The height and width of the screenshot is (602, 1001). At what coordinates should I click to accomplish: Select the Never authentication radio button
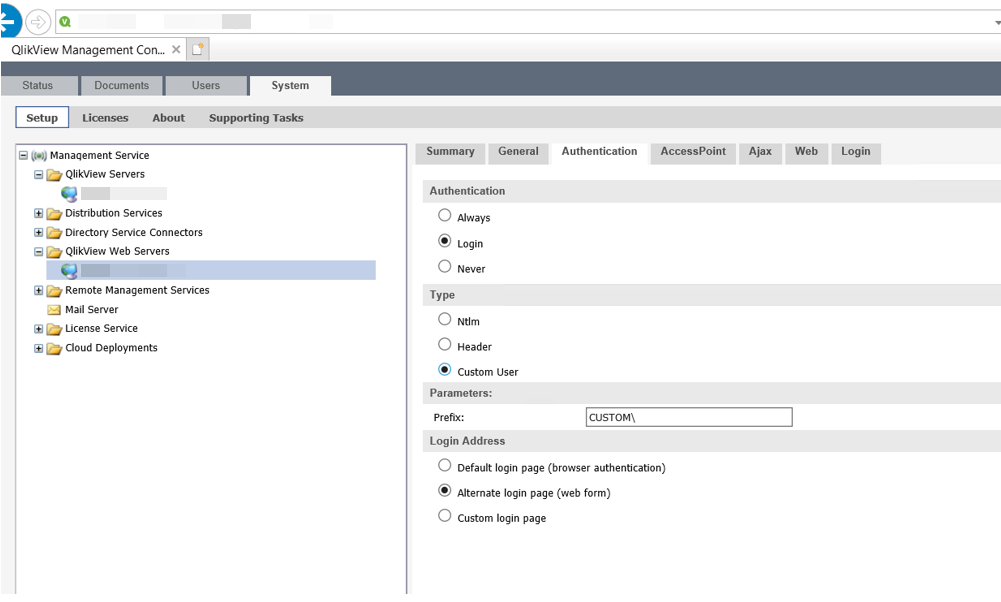click(444, 267)
